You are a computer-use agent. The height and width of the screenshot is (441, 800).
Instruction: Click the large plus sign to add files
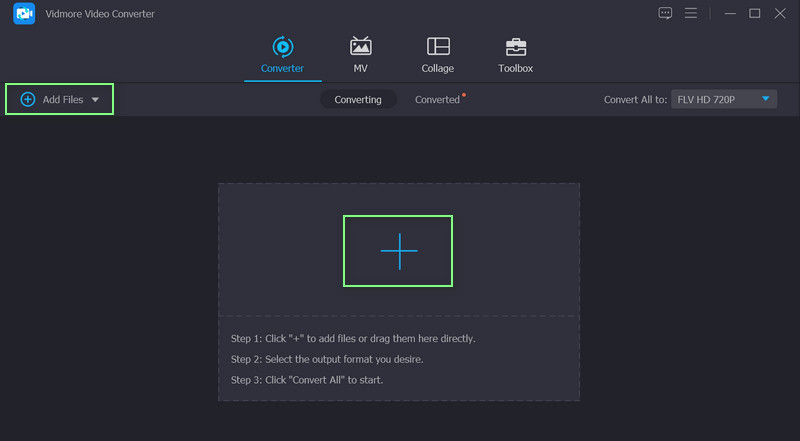(398, 251)
